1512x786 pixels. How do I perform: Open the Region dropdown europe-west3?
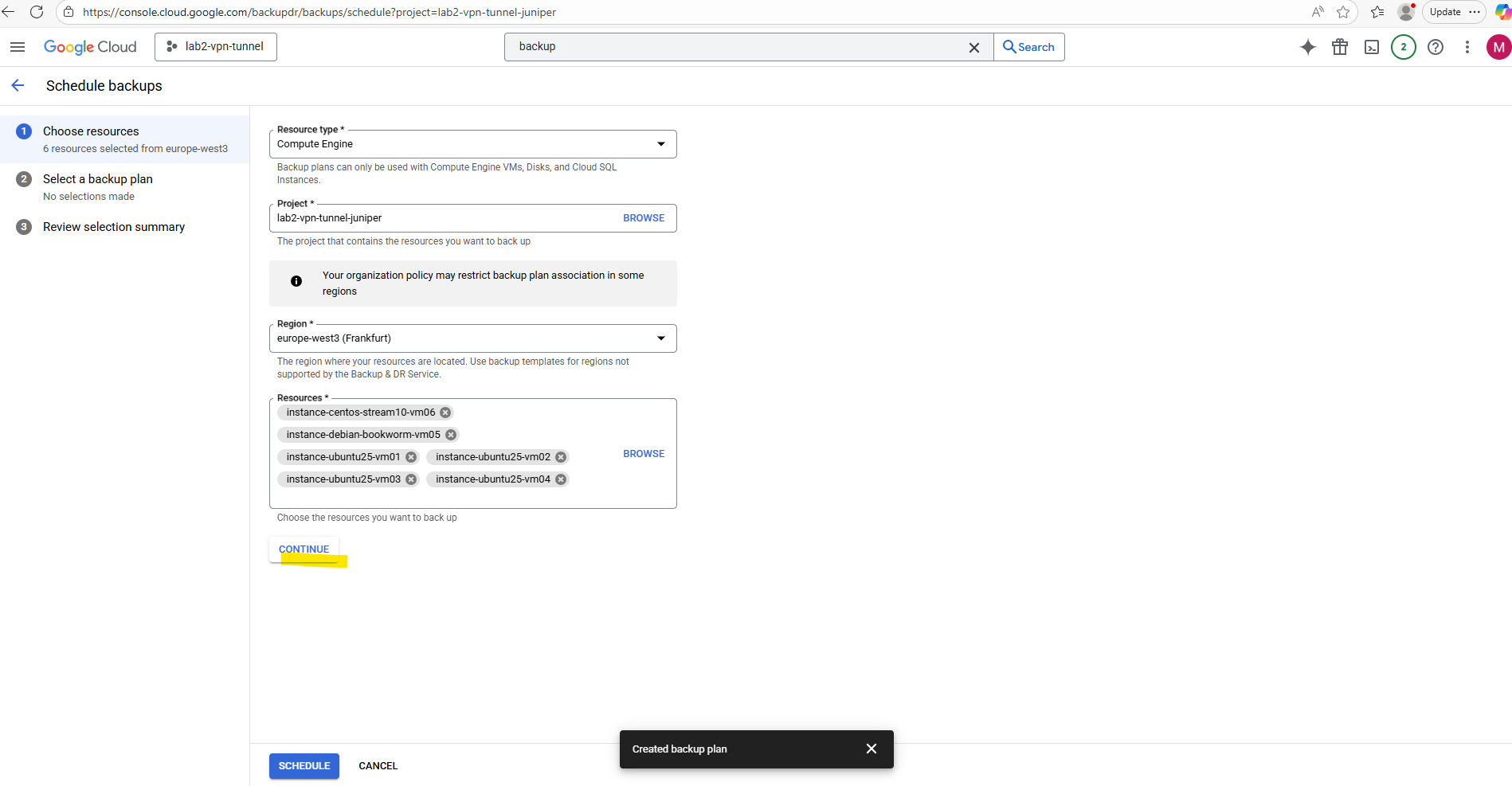660,338
